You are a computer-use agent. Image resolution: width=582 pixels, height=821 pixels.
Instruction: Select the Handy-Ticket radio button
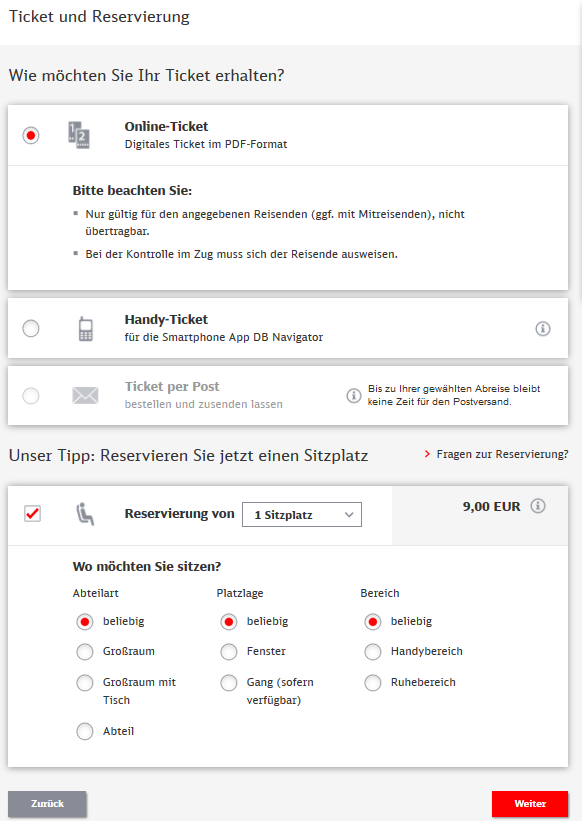click(x=31, y=329)
